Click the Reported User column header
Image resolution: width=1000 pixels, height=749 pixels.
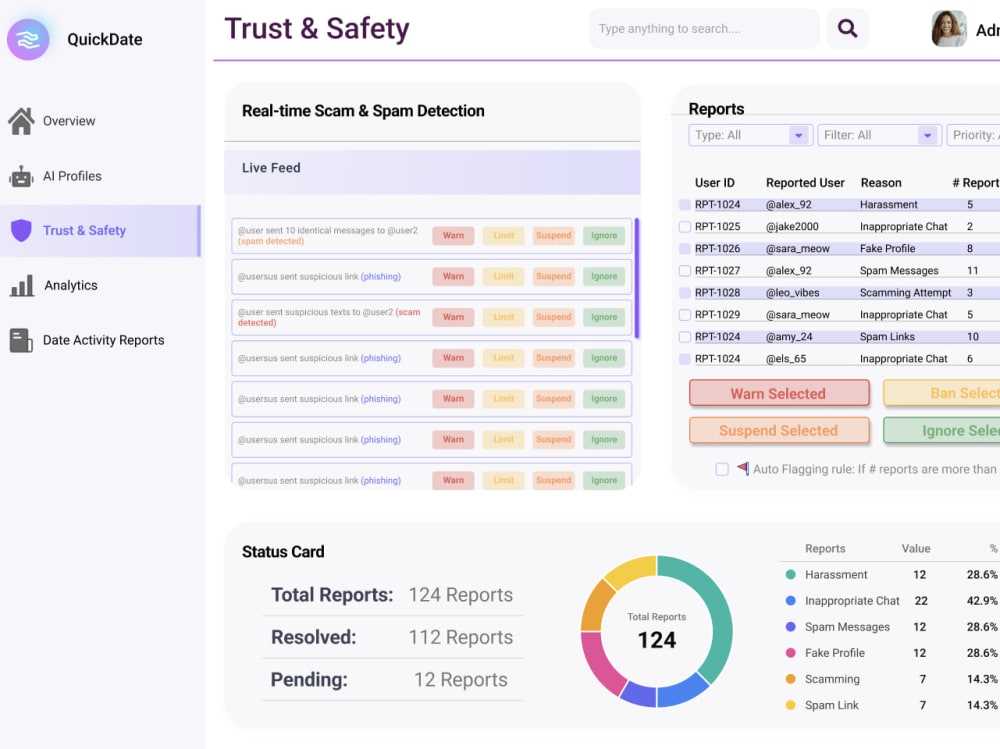point(805,183)
